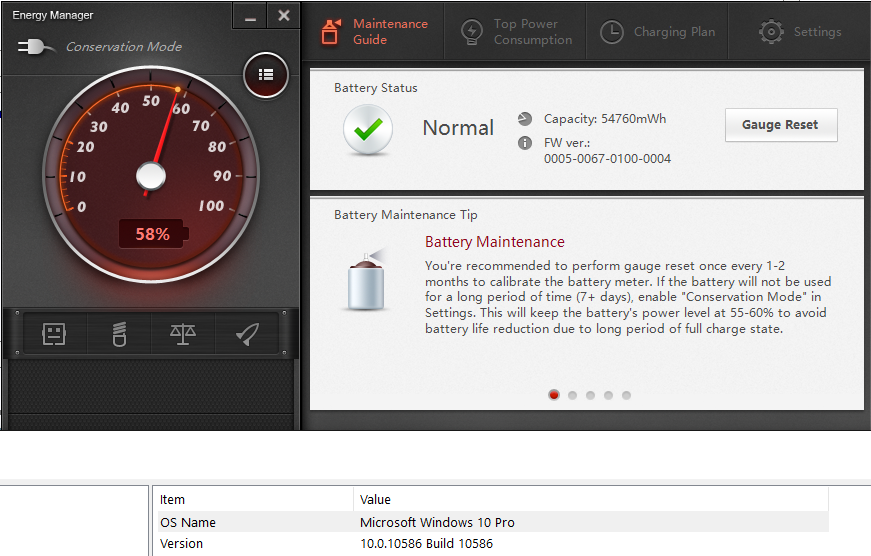Select the balance scales power mode

[x=183, y=334]
